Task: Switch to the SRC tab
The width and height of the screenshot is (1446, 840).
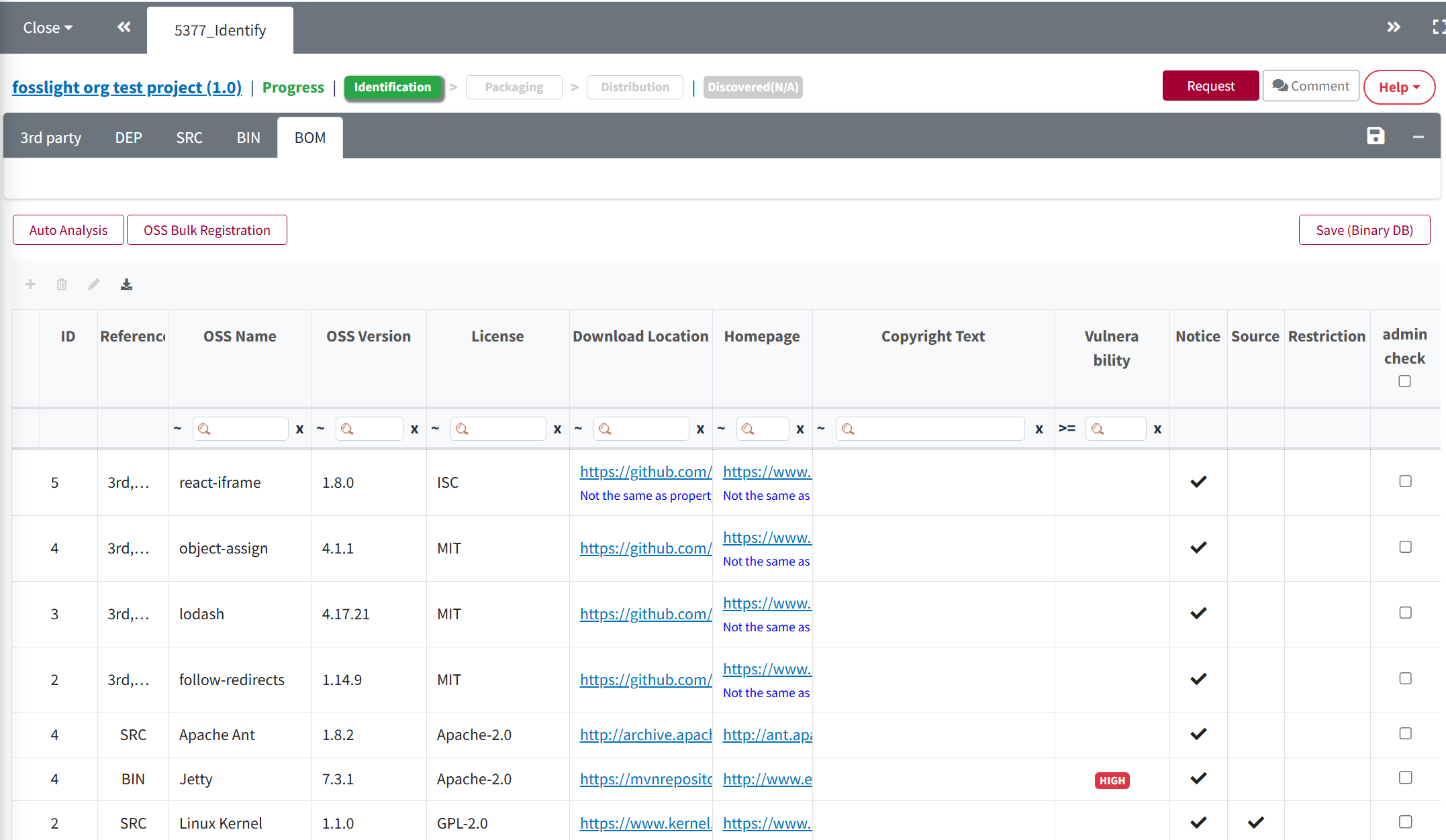Action: pos(189,138)
